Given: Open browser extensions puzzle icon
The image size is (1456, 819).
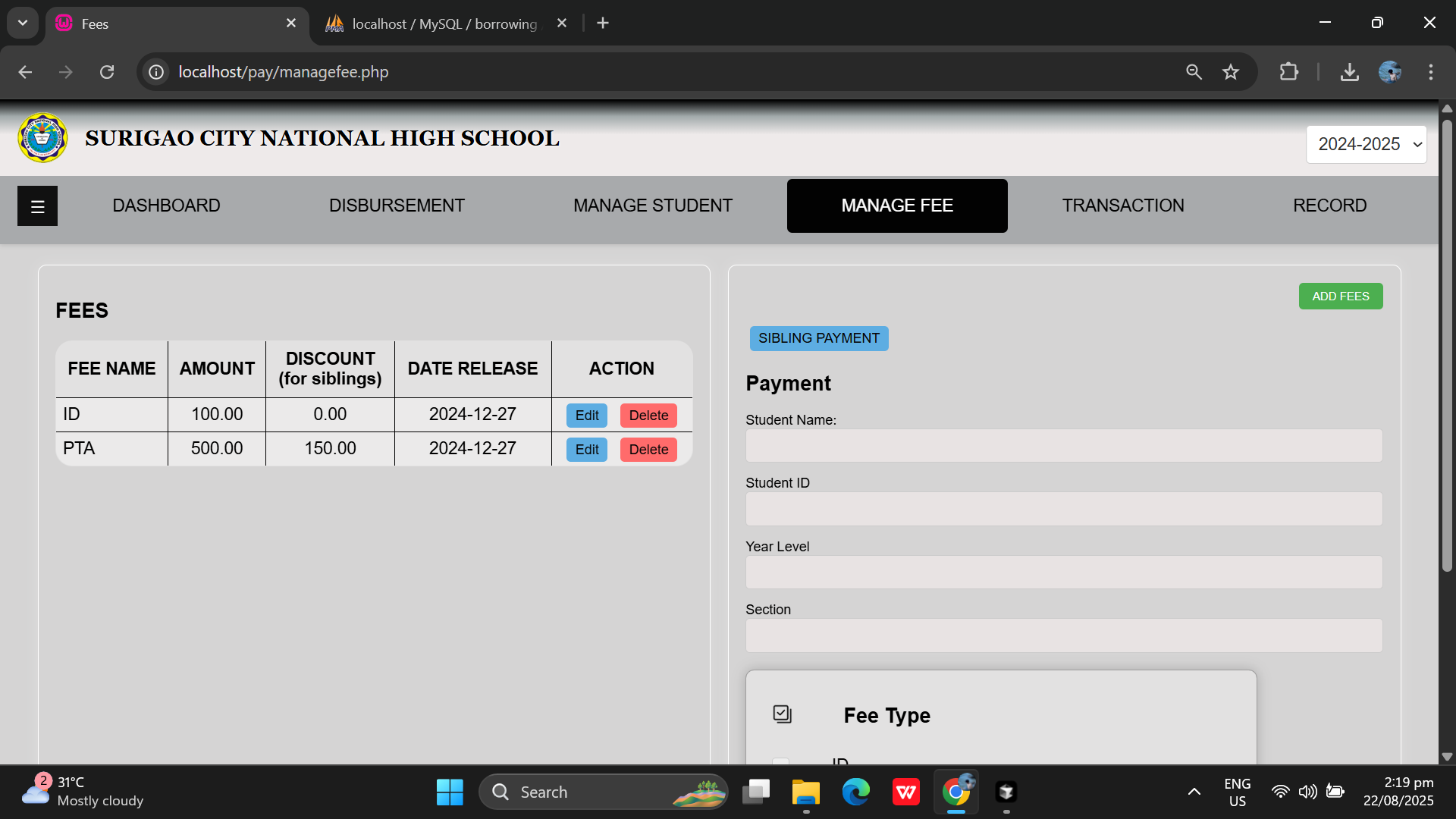Looking at the screenshot, I should pyautogui.click(x=1288, y=72).
